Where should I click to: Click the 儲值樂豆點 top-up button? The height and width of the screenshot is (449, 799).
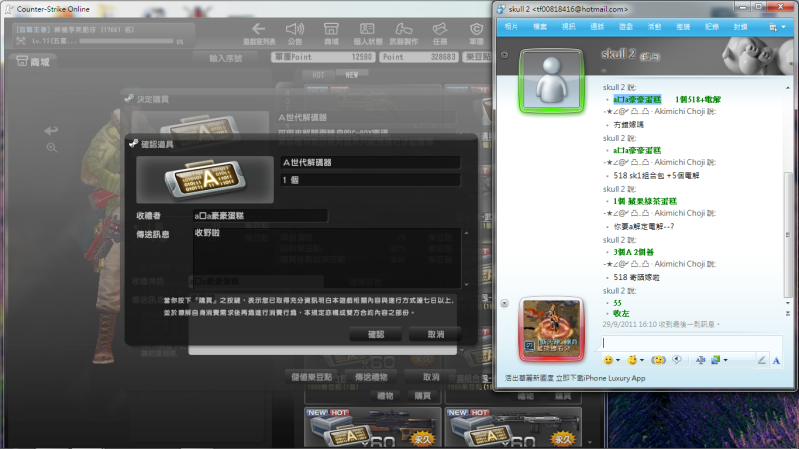(311, 377)
